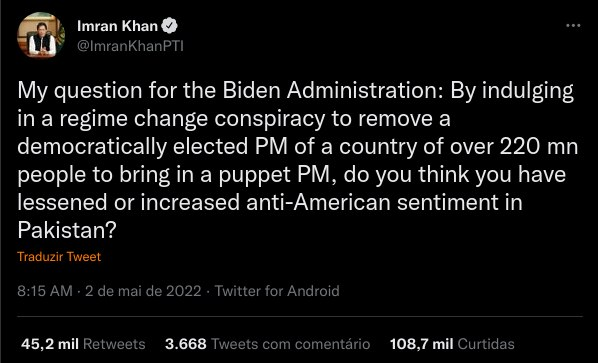Select the date 2 de mai de 2022
This screenshot has height=363, width=598.
pyautogui.click(x=143, y=291)
